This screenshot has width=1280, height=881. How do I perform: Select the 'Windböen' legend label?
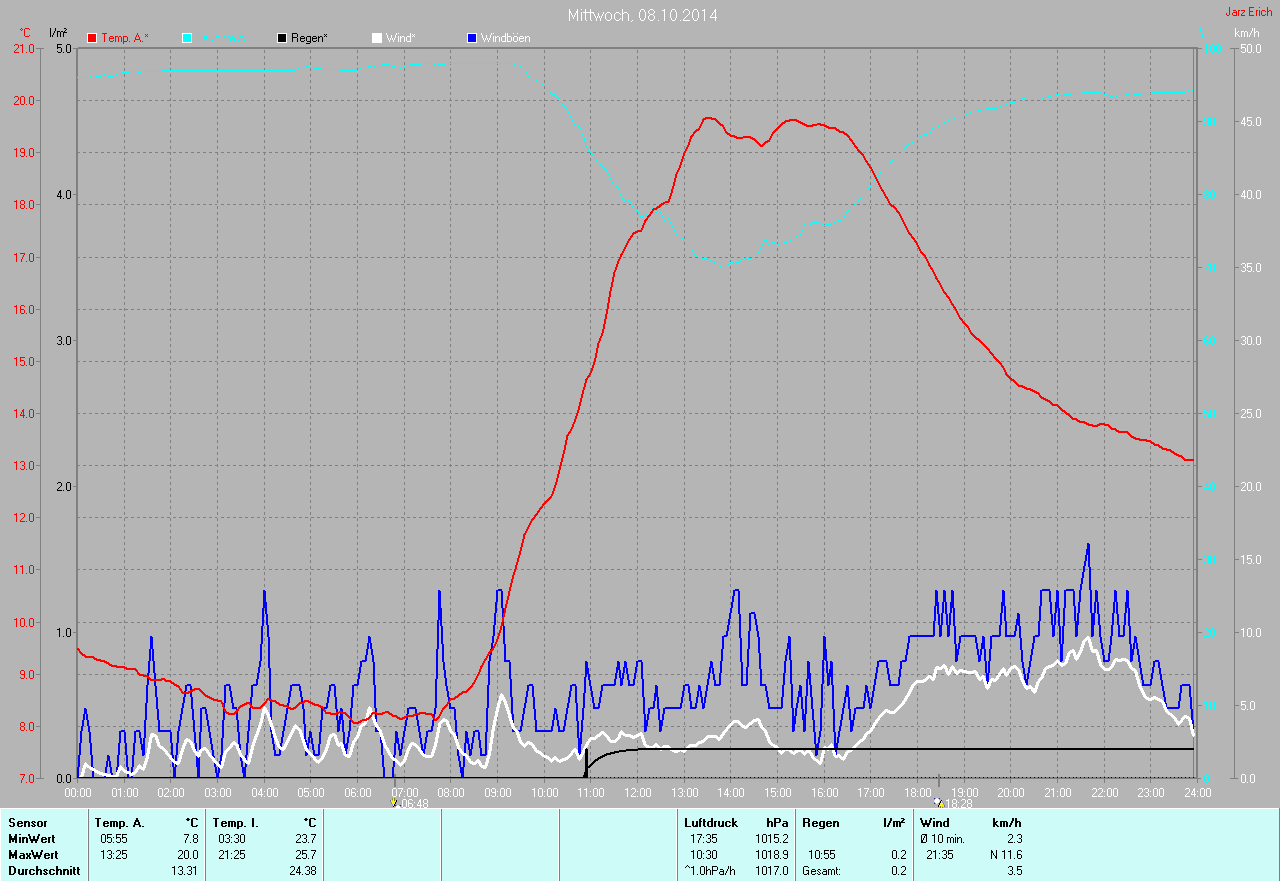pyautogui.click(x=506, y=38)
